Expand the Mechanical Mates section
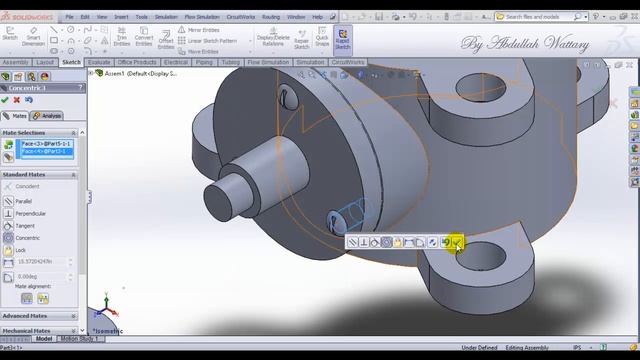640x360 pixels. (73, 331)
